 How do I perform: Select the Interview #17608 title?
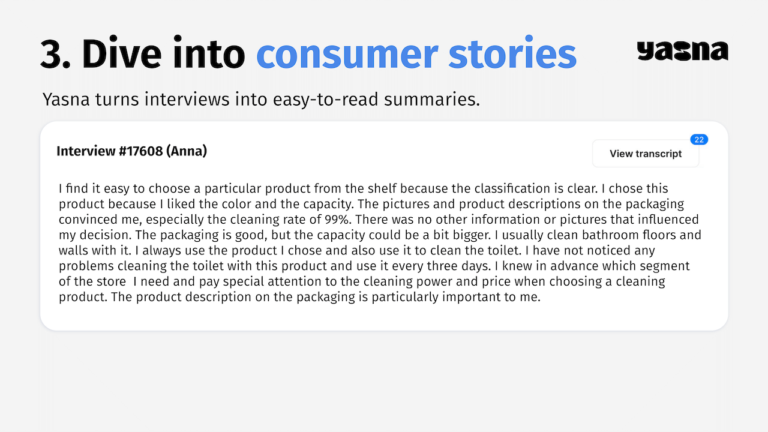pyautogui.click(x=110, y=151)
